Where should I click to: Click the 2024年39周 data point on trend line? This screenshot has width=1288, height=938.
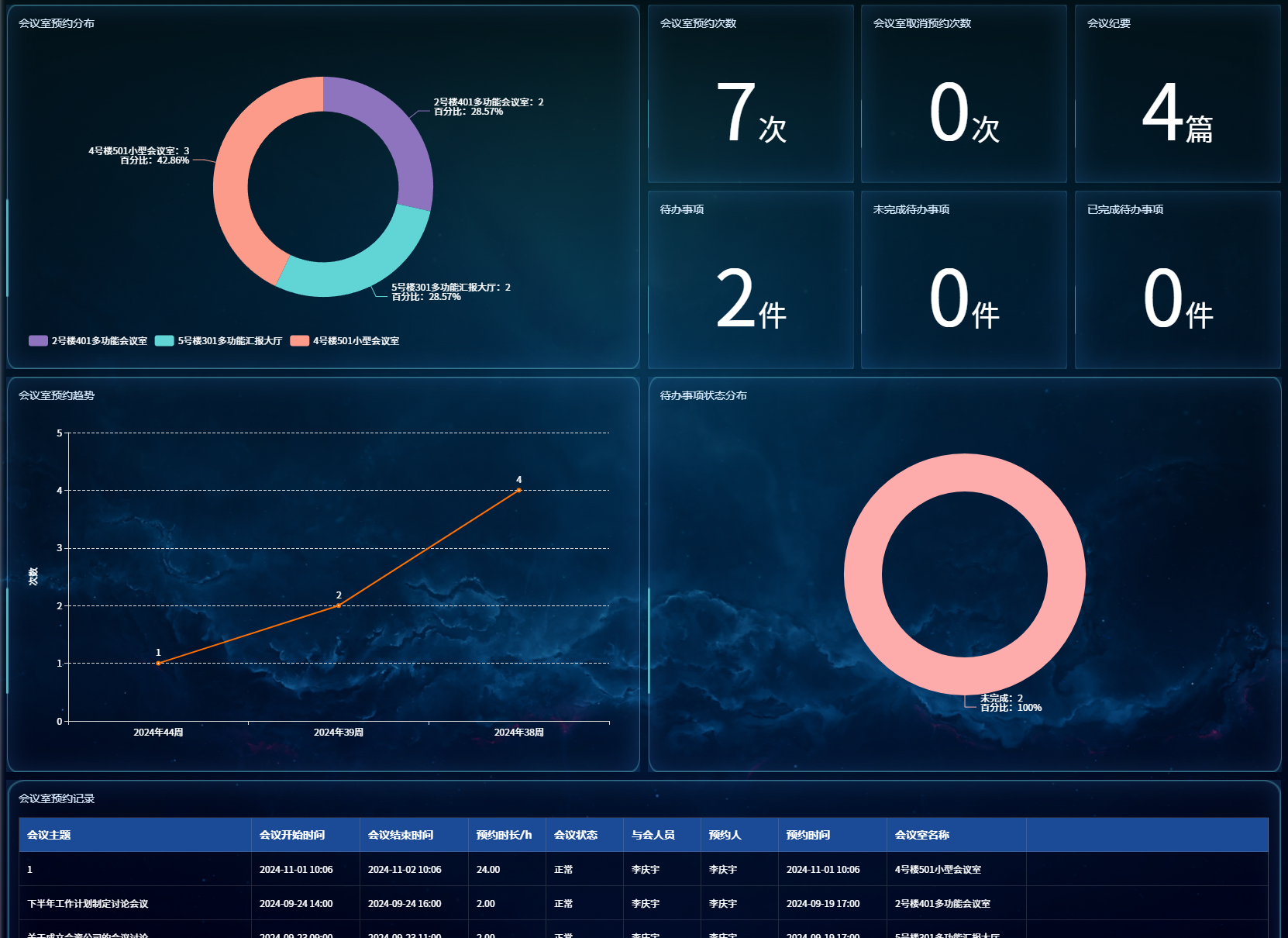[339, 605]
